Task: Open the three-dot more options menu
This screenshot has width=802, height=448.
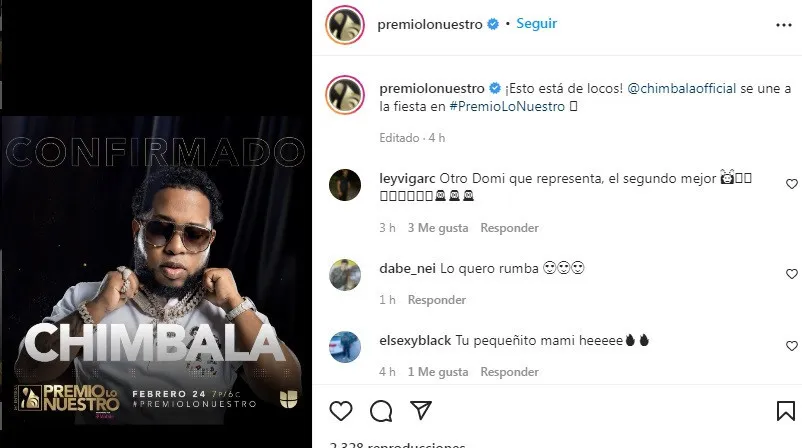Action: [784, 25]
